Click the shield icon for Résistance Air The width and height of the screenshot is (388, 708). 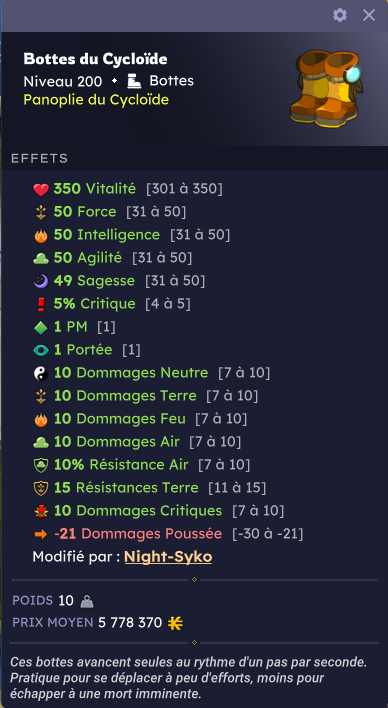point(41,465)
